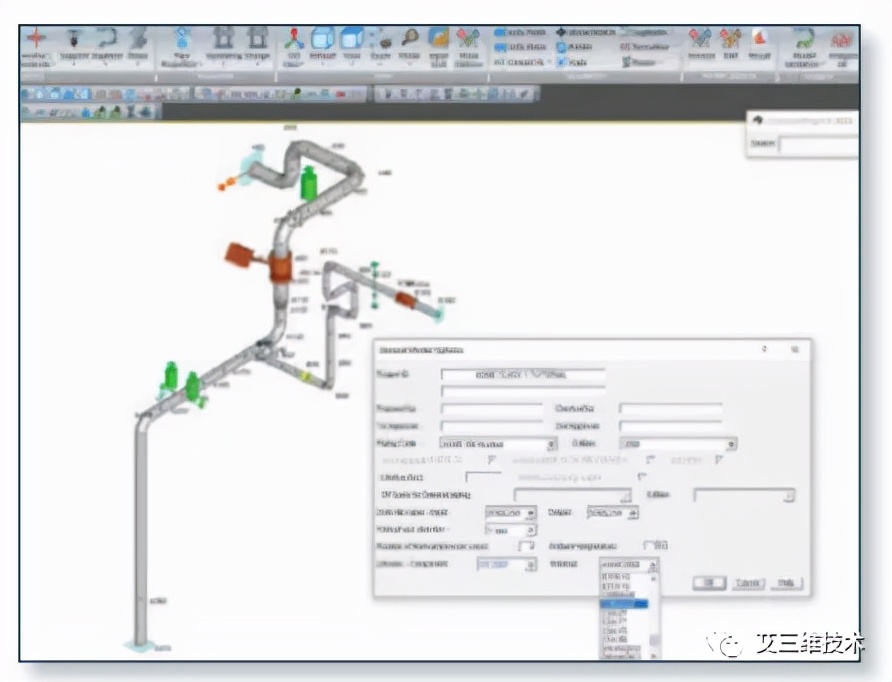Select the shaded blue cube view icon
The height and width of the screenshot is (682, 892).
pos(352,39)
